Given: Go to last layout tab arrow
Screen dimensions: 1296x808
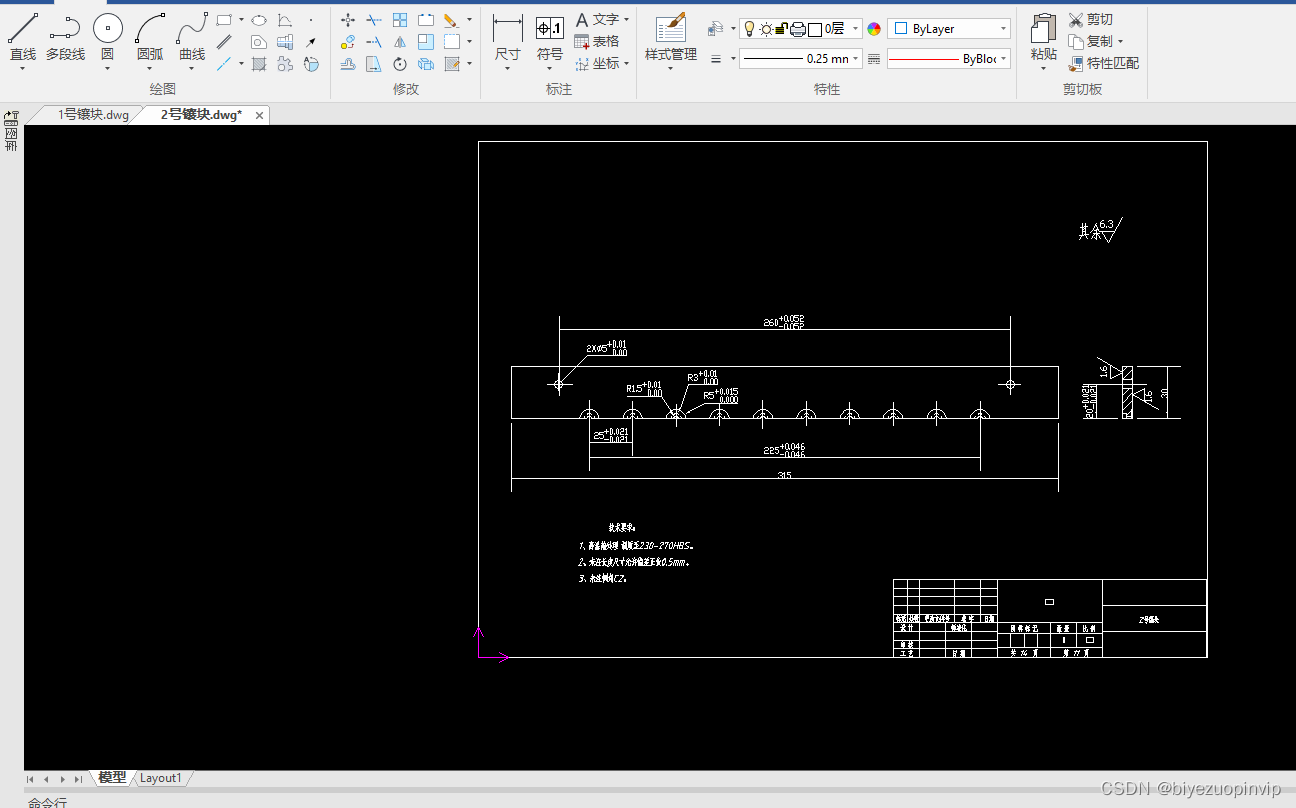Looking at the screenshot, I should (x=78, y=779).
